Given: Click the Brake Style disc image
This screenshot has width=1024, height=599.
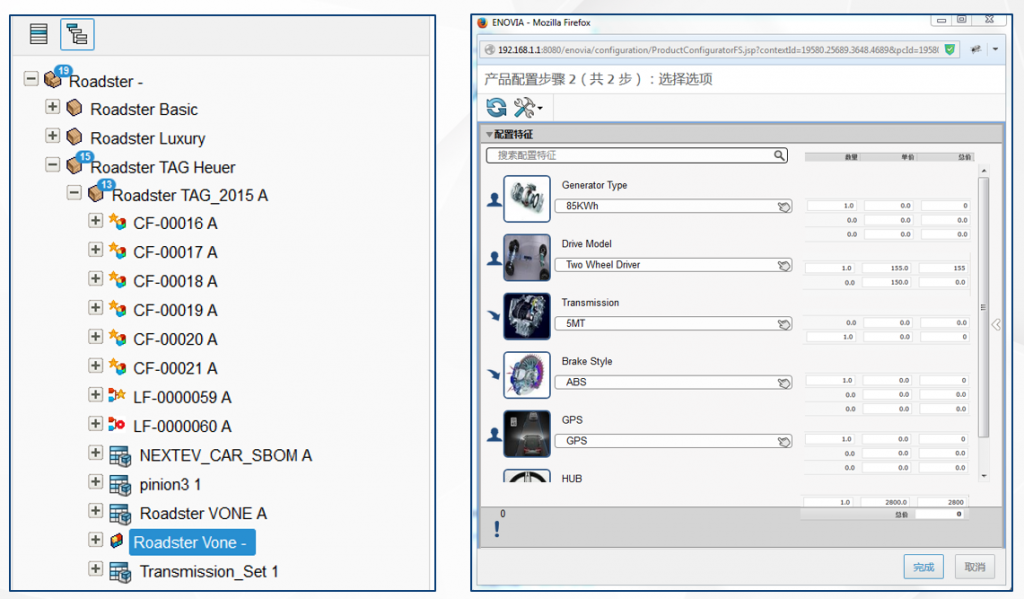Looking at the screenshot, I should [x=526, y=375].
